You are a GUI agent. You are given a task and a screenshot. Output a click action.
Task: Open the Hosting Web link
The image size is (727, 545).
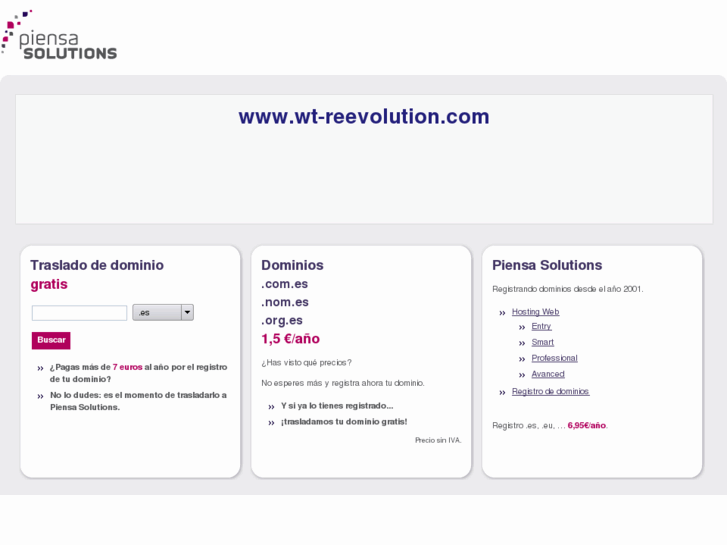535,312
